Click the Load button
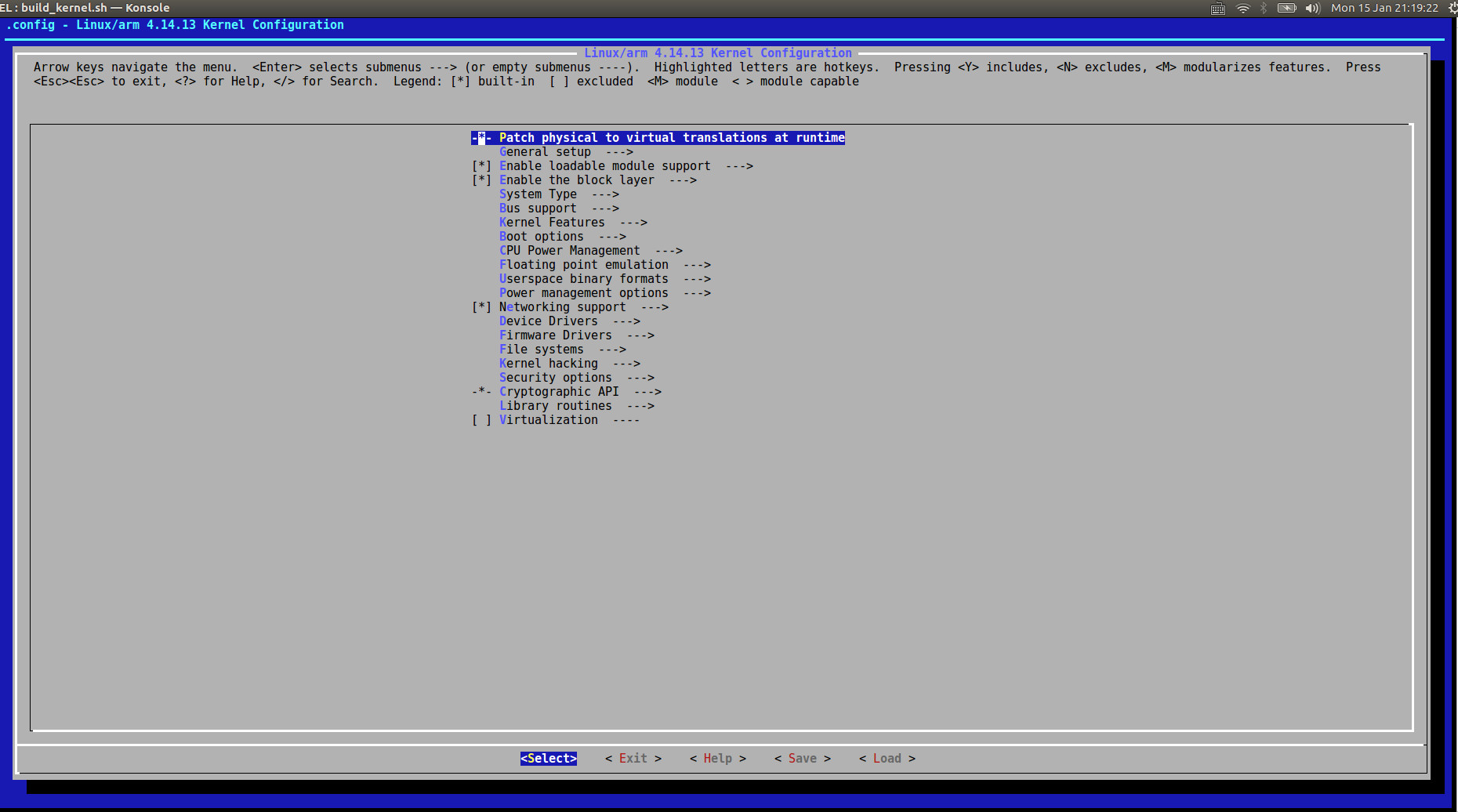 pyautogui.click(x=887, y=759)
